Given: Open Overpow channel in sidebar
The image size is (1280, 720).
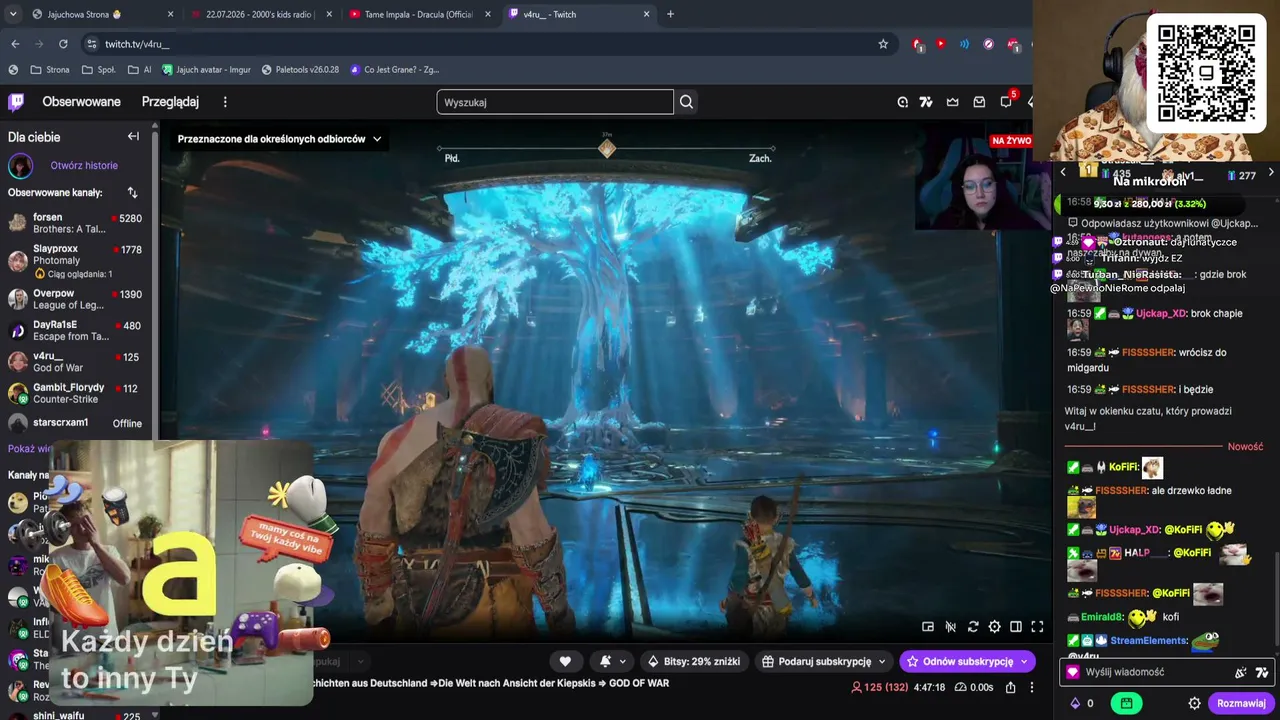Looking at the screenshot, I should point(76,299).
